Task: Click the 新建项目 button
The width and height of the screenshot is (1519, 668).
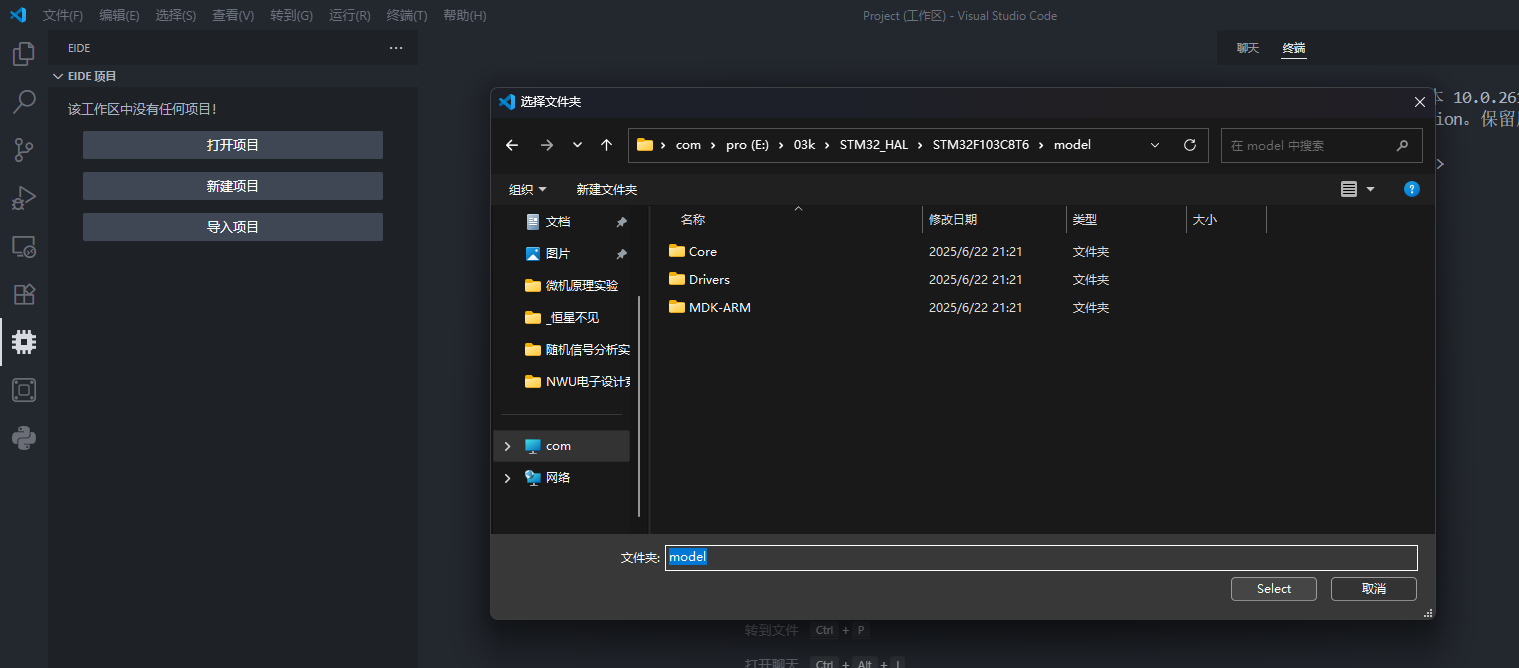Action: click(x=232, y=186)
